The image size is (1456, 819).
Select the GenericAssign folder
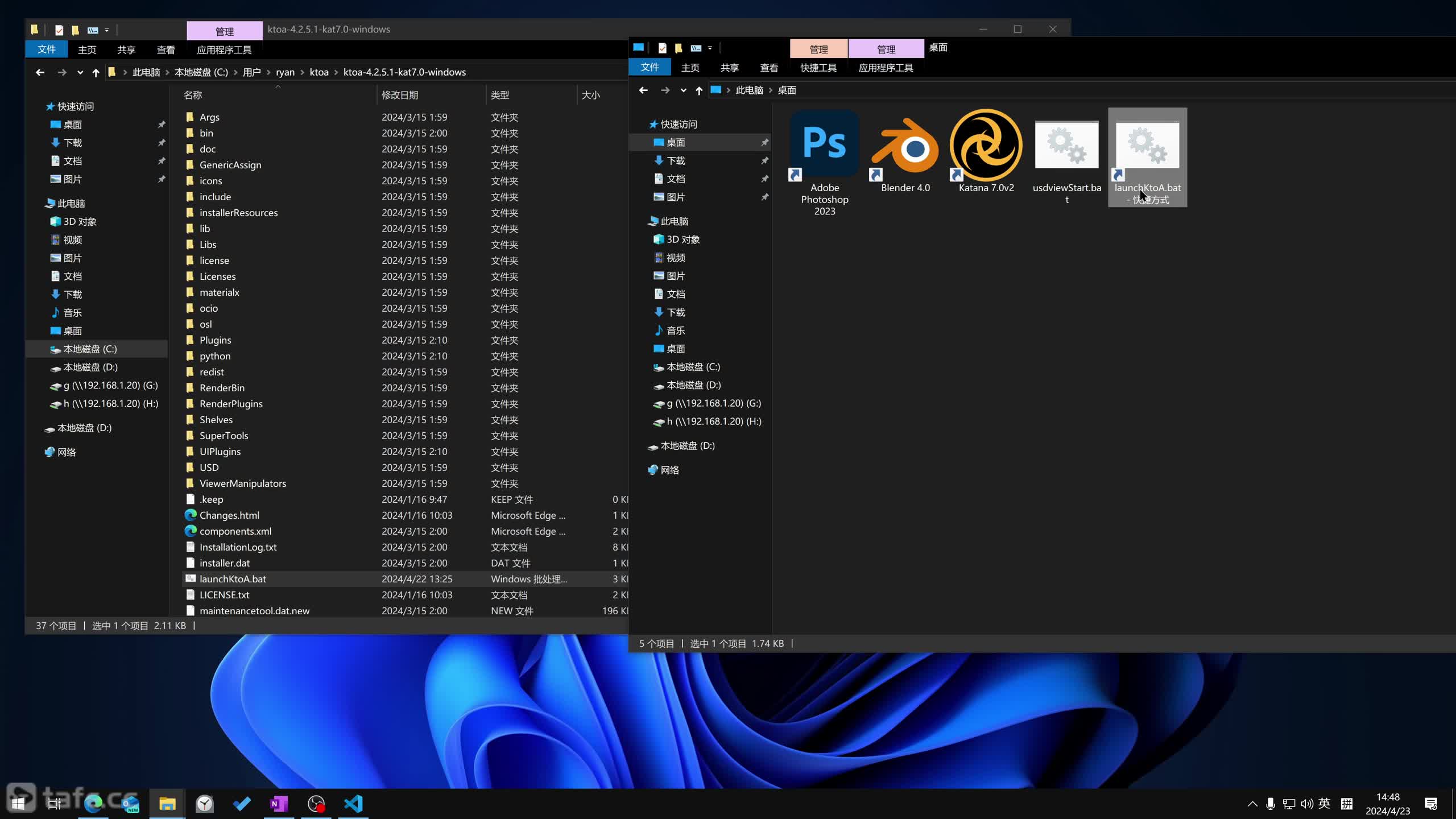click(x=230, y=165)
